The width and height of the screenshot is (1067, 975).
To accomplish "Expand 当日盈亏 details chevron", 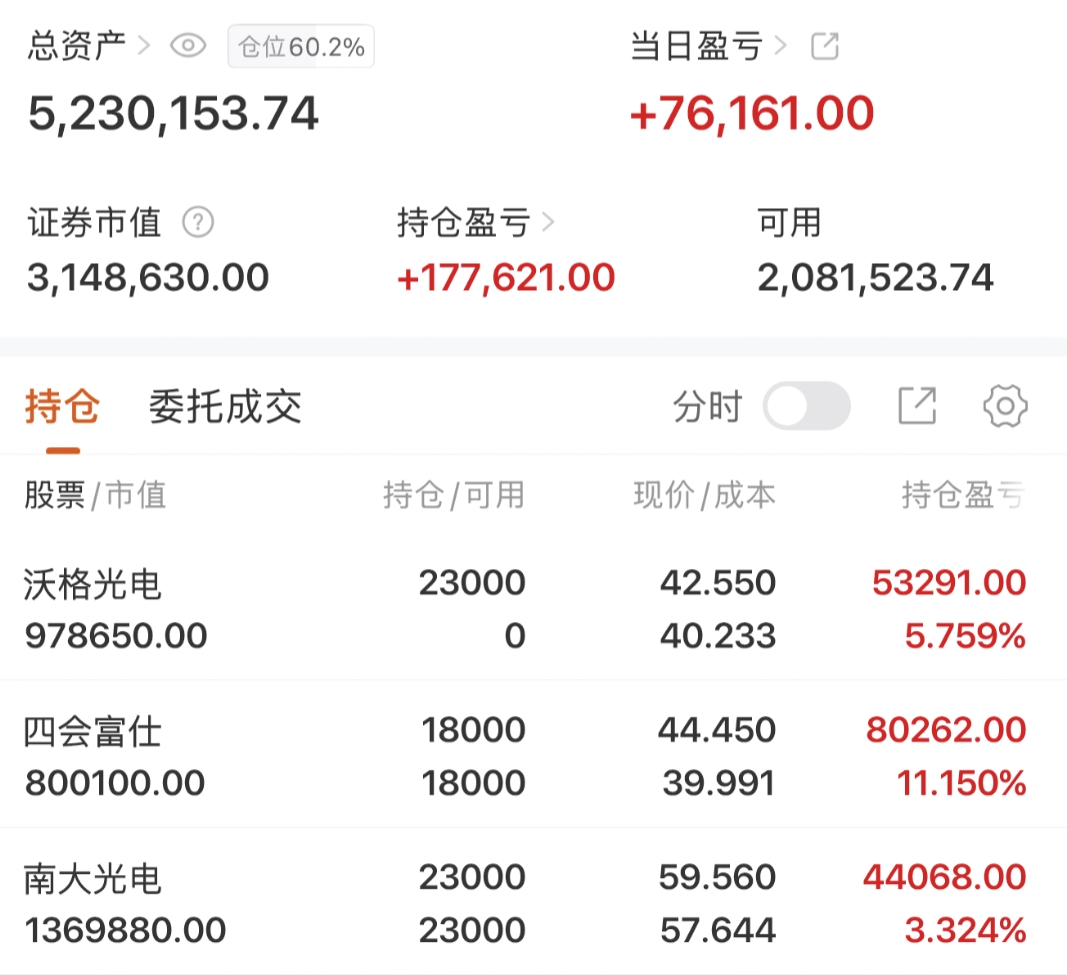I will point(781,46).
